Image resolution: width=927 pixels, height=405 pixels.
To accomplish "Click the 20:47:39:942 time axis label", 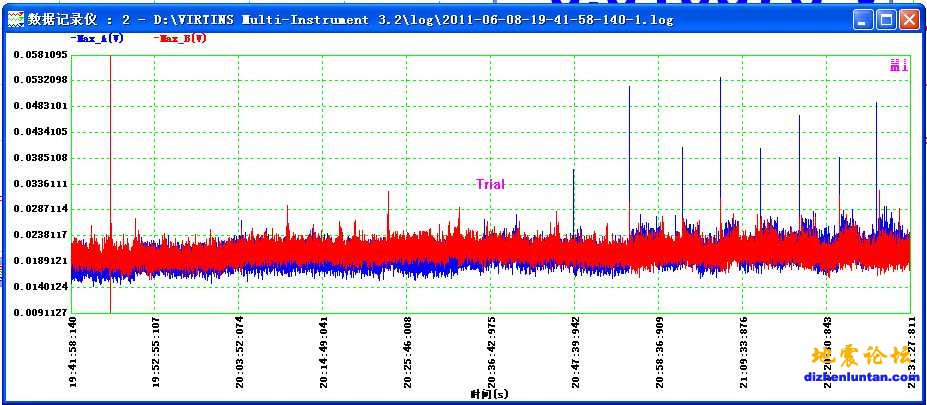I will point(575,353).
